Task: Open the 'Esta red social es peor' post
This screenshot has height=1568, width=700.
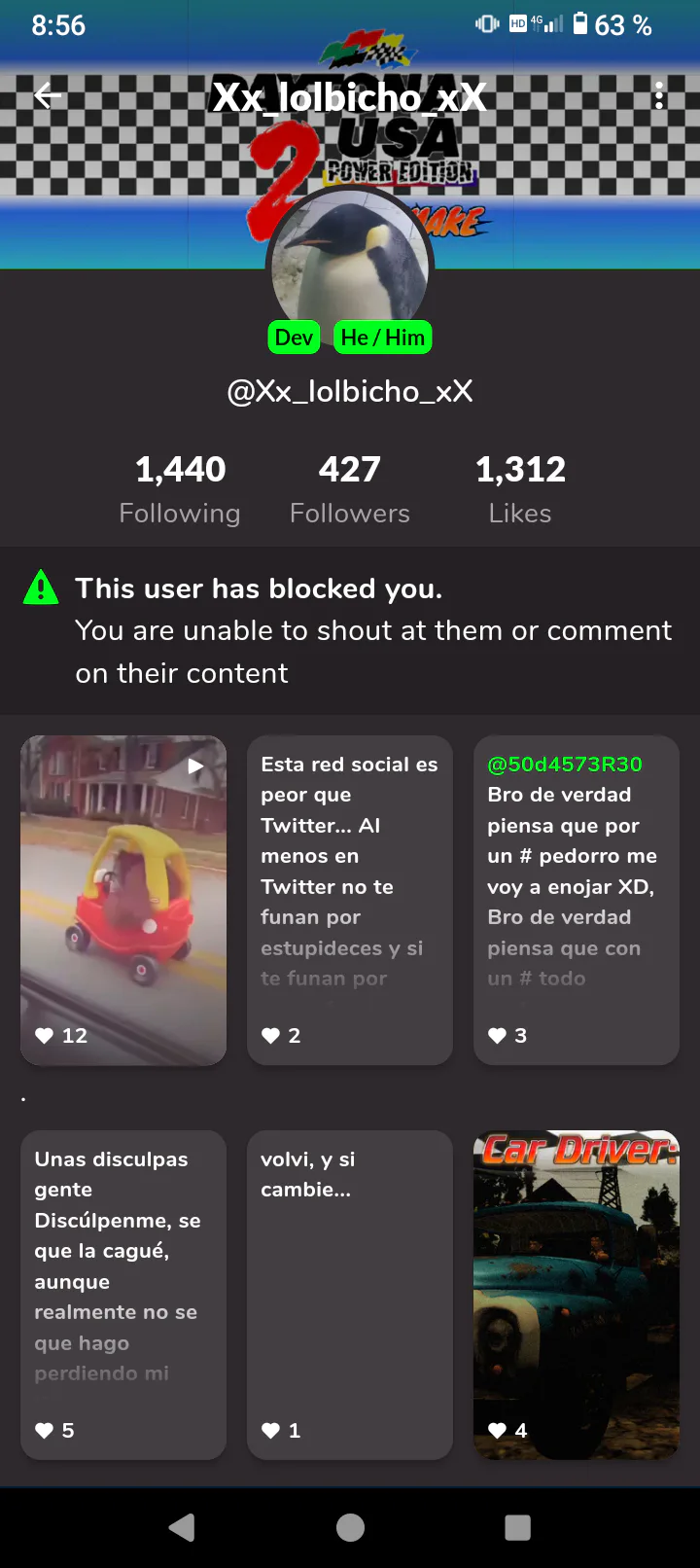Action: click(350, 900)
